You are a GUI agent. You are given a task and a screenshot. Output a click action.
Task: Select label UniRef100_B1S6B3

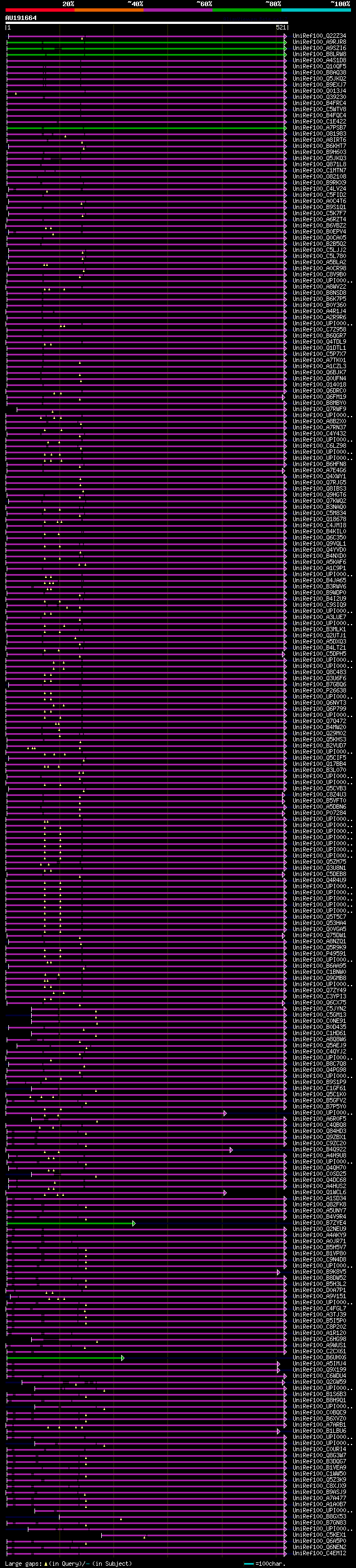click(319, 1394)
